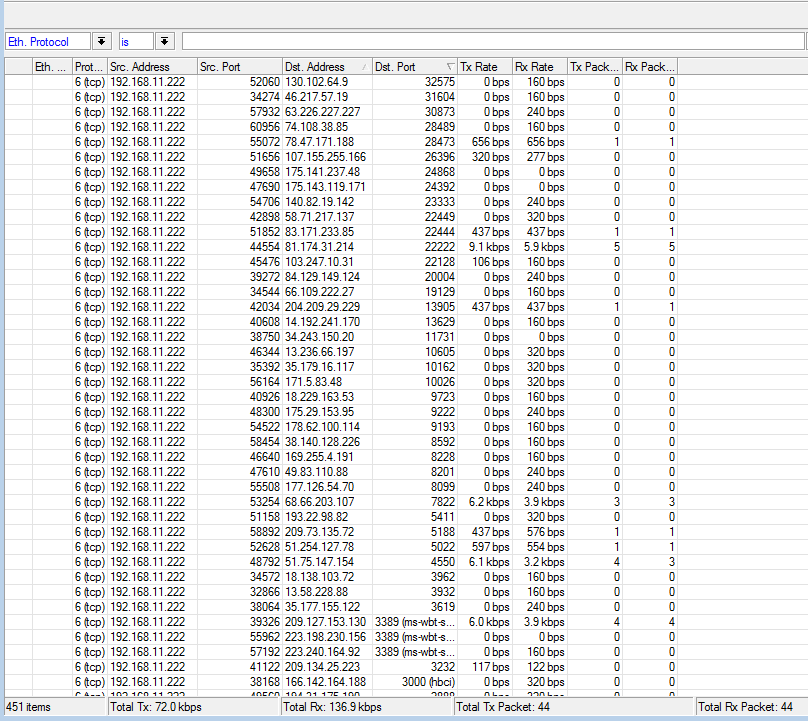The height and width of the screenshot is (721, 808).
Task: Click the Tx Packets column header
Action: click(x=594, y=67)
